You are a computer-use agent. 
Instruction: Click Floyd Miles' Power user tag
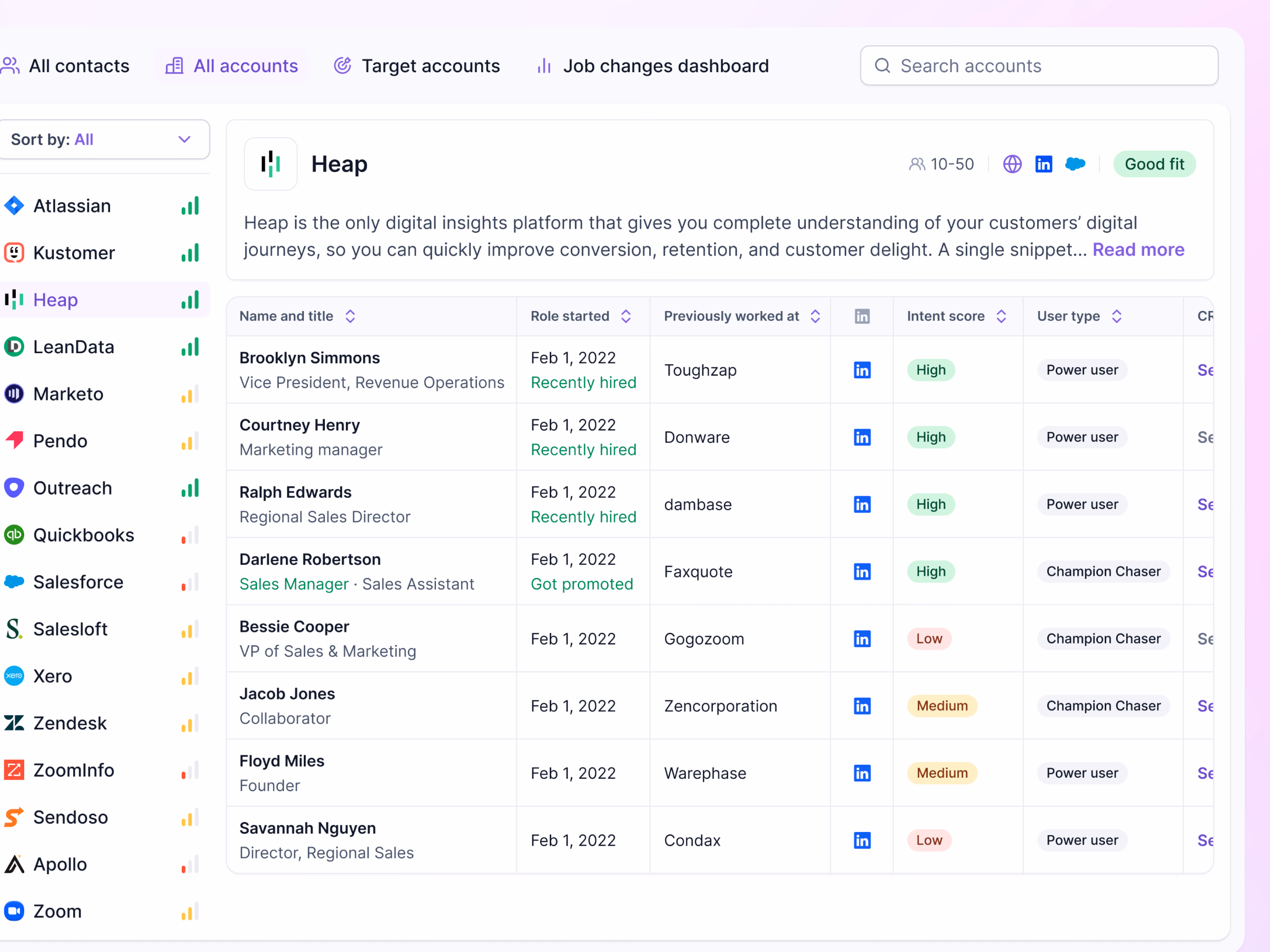(x=1082, y=773)
